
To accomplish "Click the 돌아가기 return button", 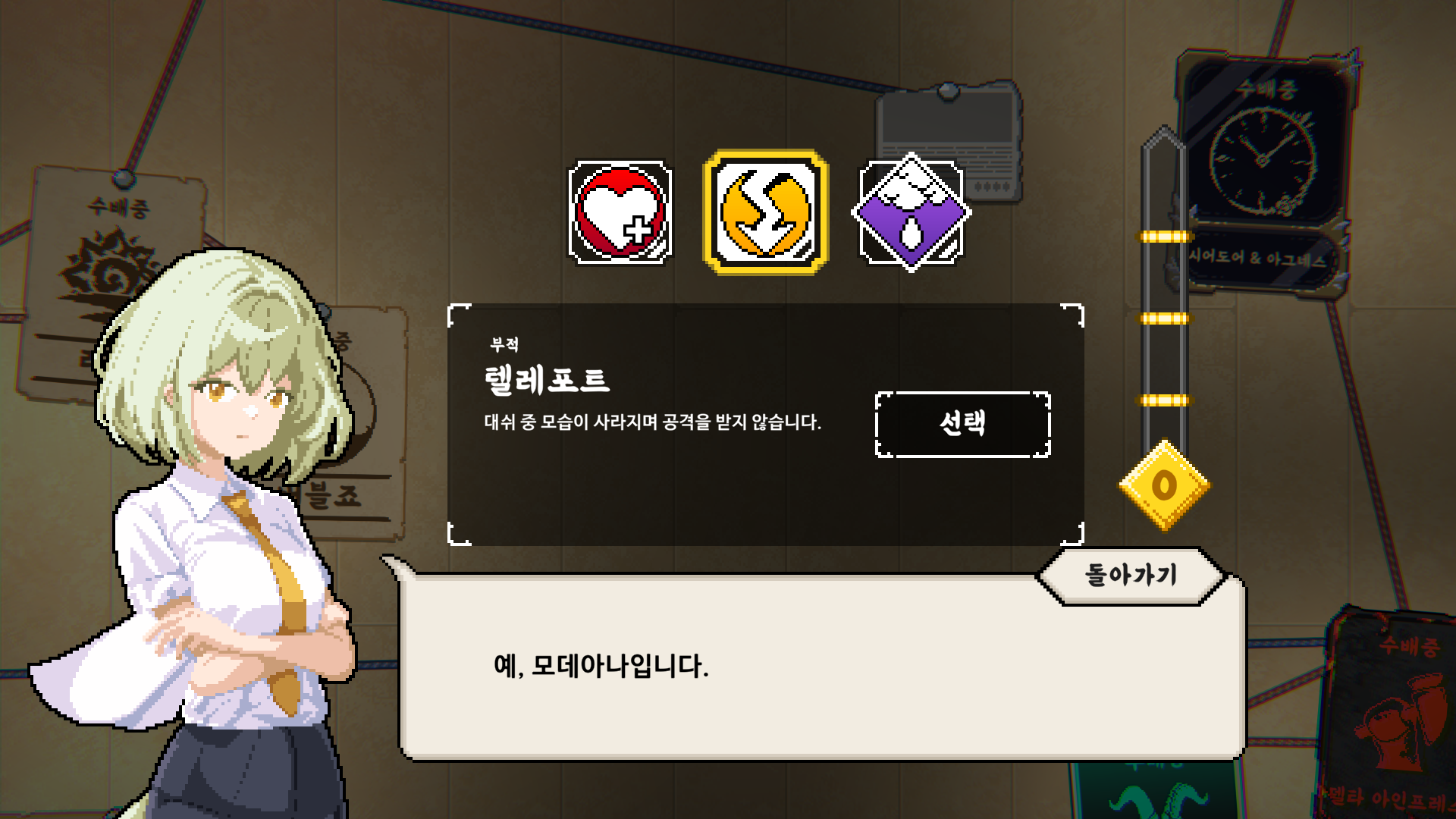I will pyautogui.click(x=1131, y=576).
